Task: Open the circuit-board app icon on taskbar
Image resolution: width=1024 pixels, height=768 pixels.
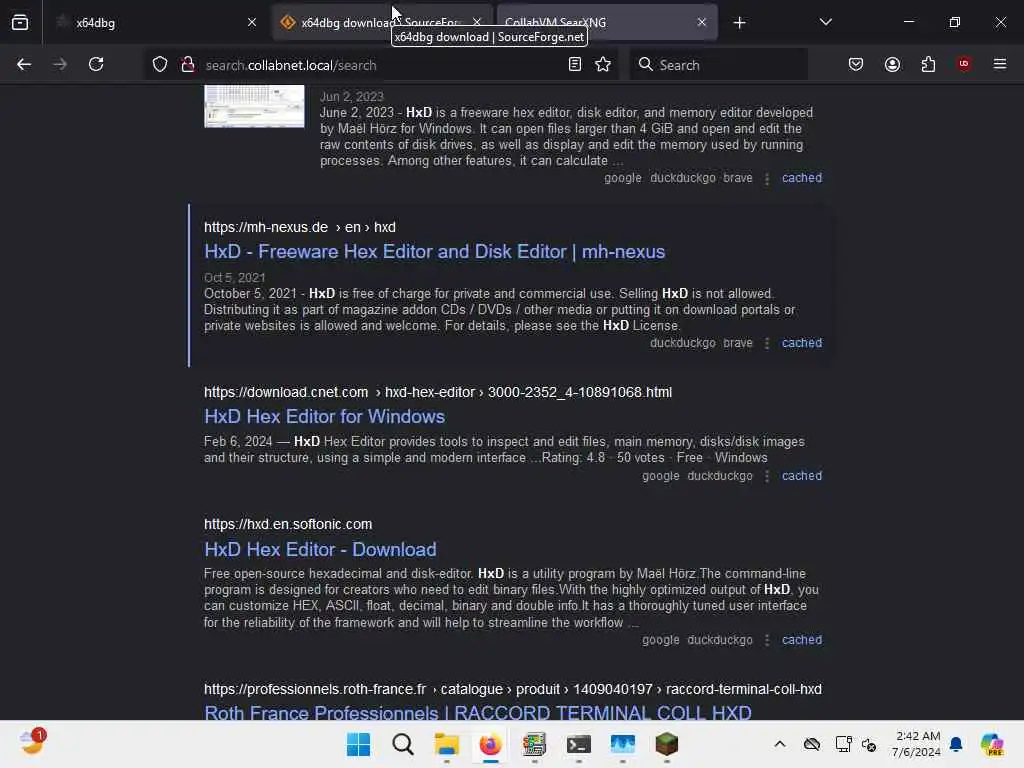Action: [x=534, y=744]
